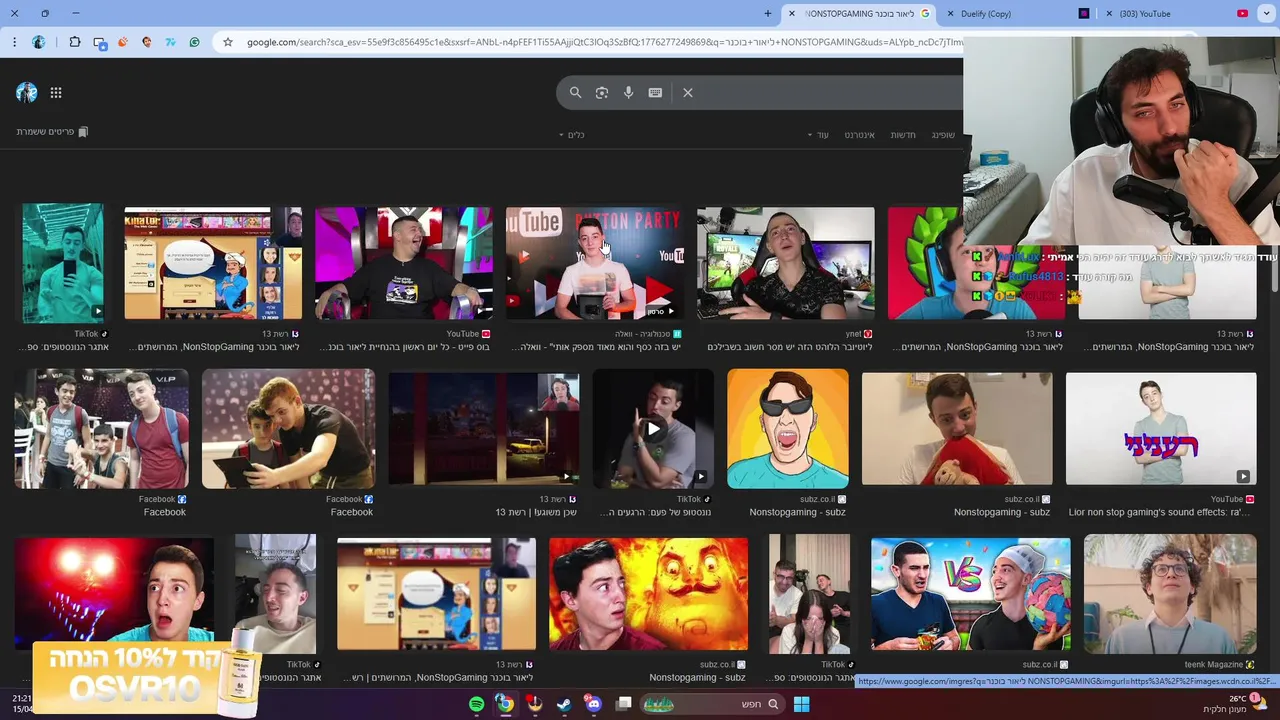Open the sound effects YouTube image result
This screenshot has width=1280, height=720.
[x=1161, y=429]
